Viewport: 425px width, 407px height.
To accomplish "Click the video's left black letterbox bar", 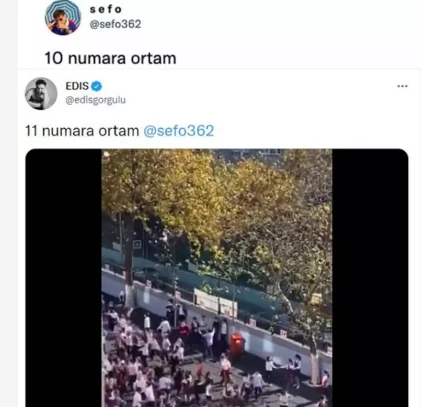I will [x=63, y=278].
